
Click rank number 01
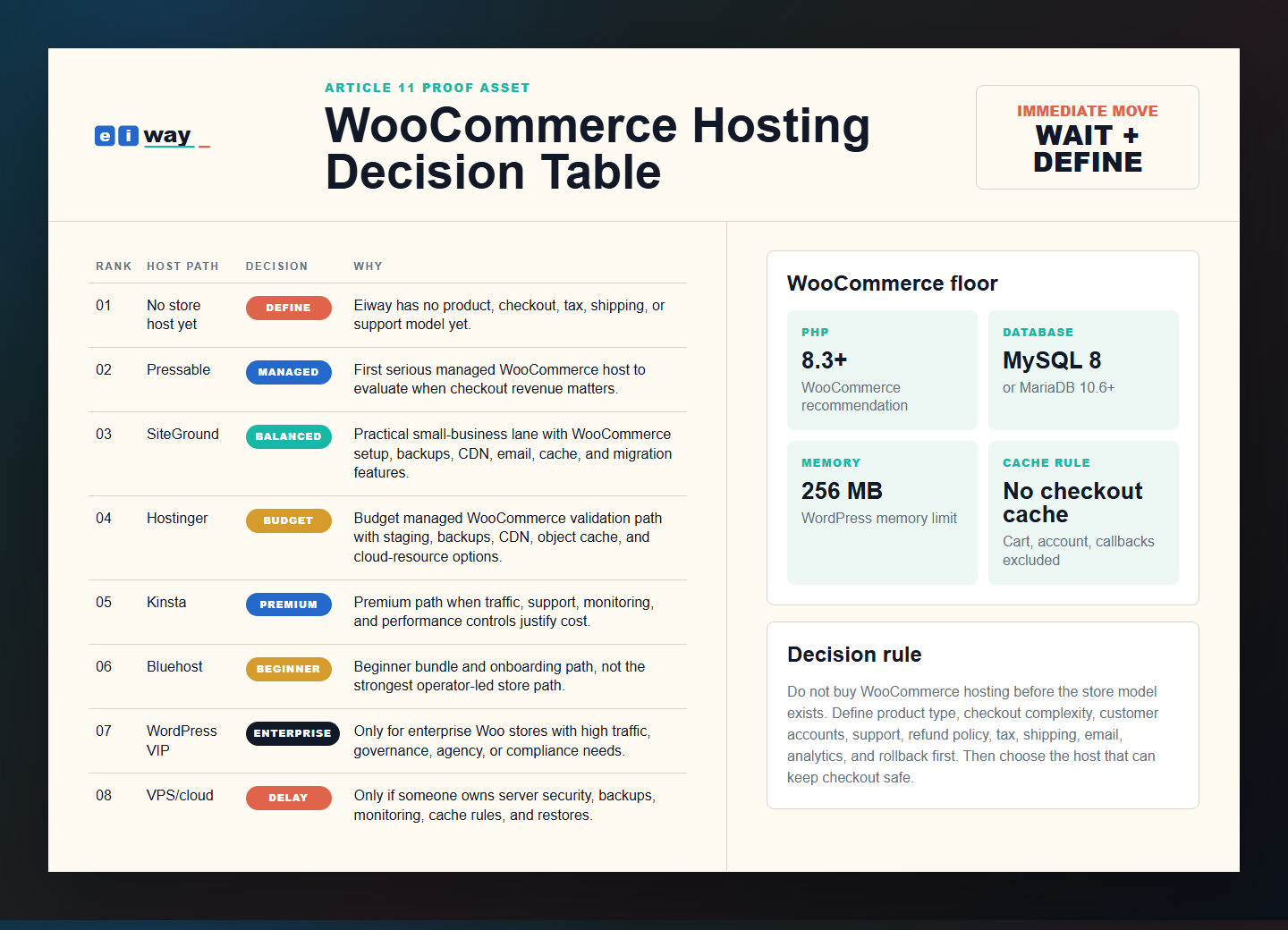point(104,306)
